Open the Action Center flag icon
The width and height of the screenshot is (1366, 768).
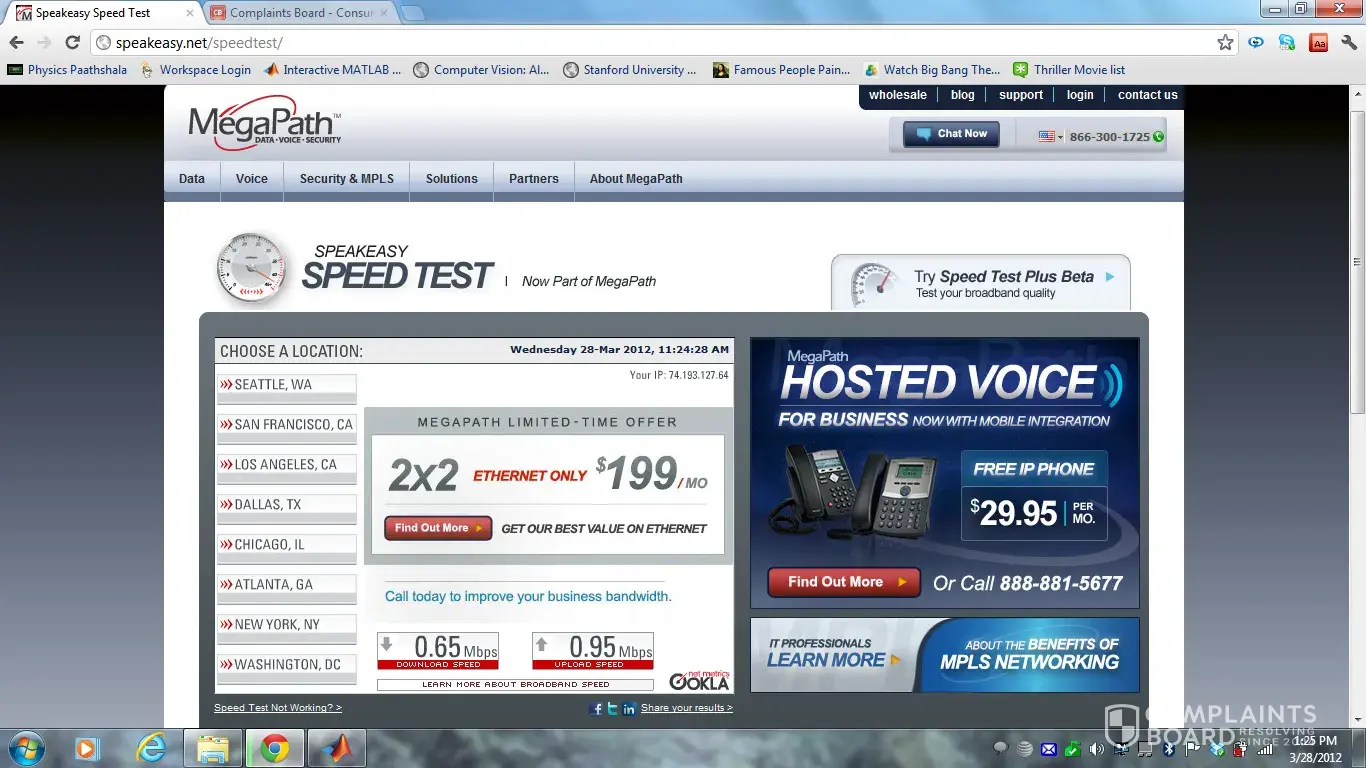click(x=1193, y=749)
